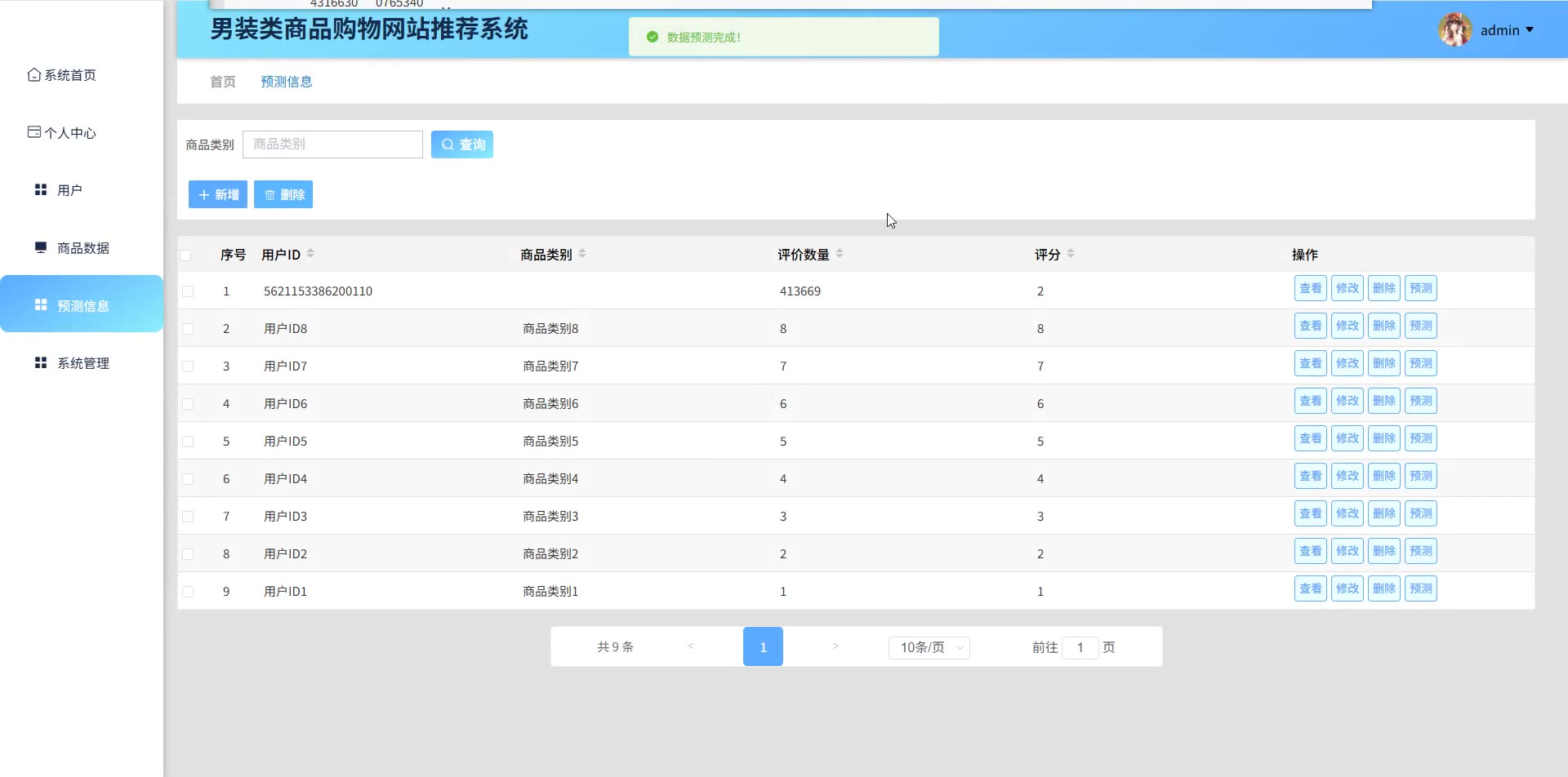Click the monitor icon next to 商品数据
This screenshot has height=777, width=1568.
(40, 247)
